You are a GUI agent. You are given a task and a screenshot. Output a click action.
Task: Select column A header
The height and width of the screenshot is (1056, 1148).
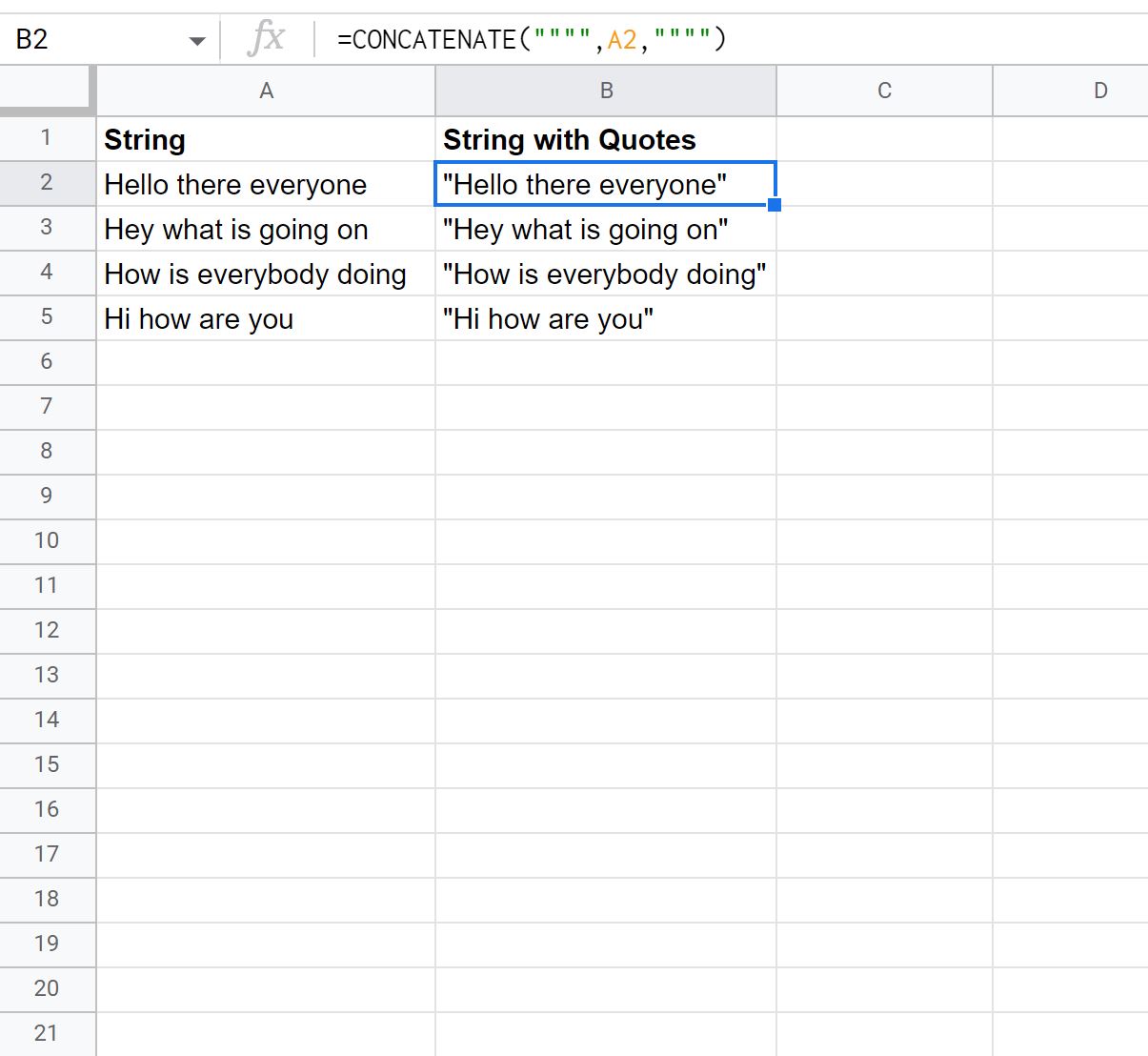[266, 91]
